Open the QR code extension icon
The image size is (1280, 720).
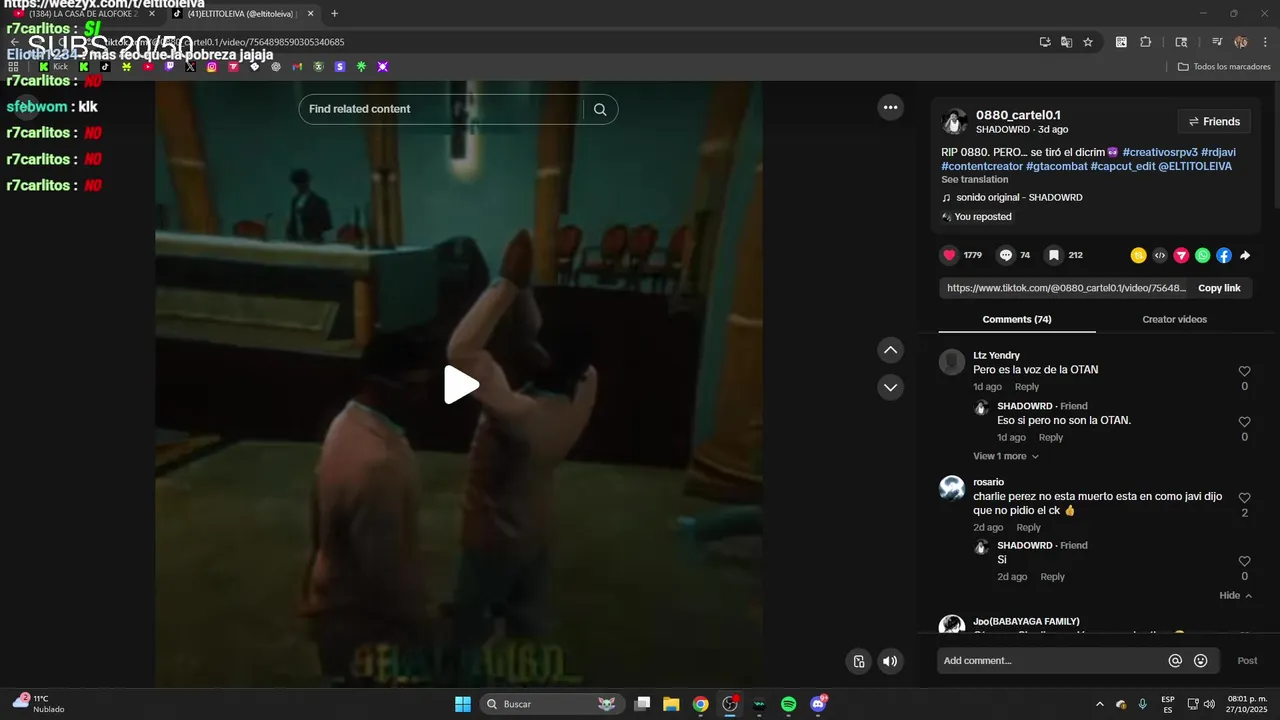(1121, 42)
